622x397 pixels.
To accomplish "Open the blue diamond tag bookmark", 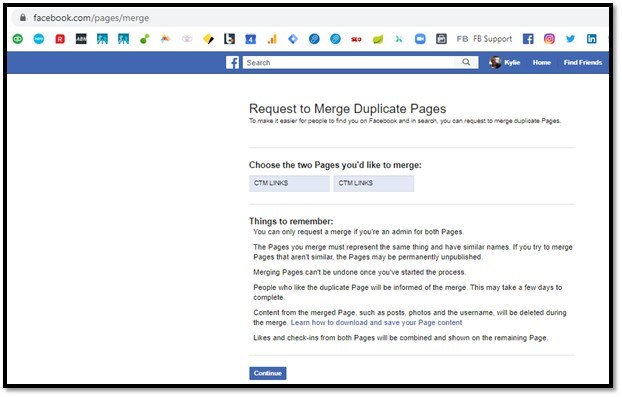I will (x=293, y=39).
